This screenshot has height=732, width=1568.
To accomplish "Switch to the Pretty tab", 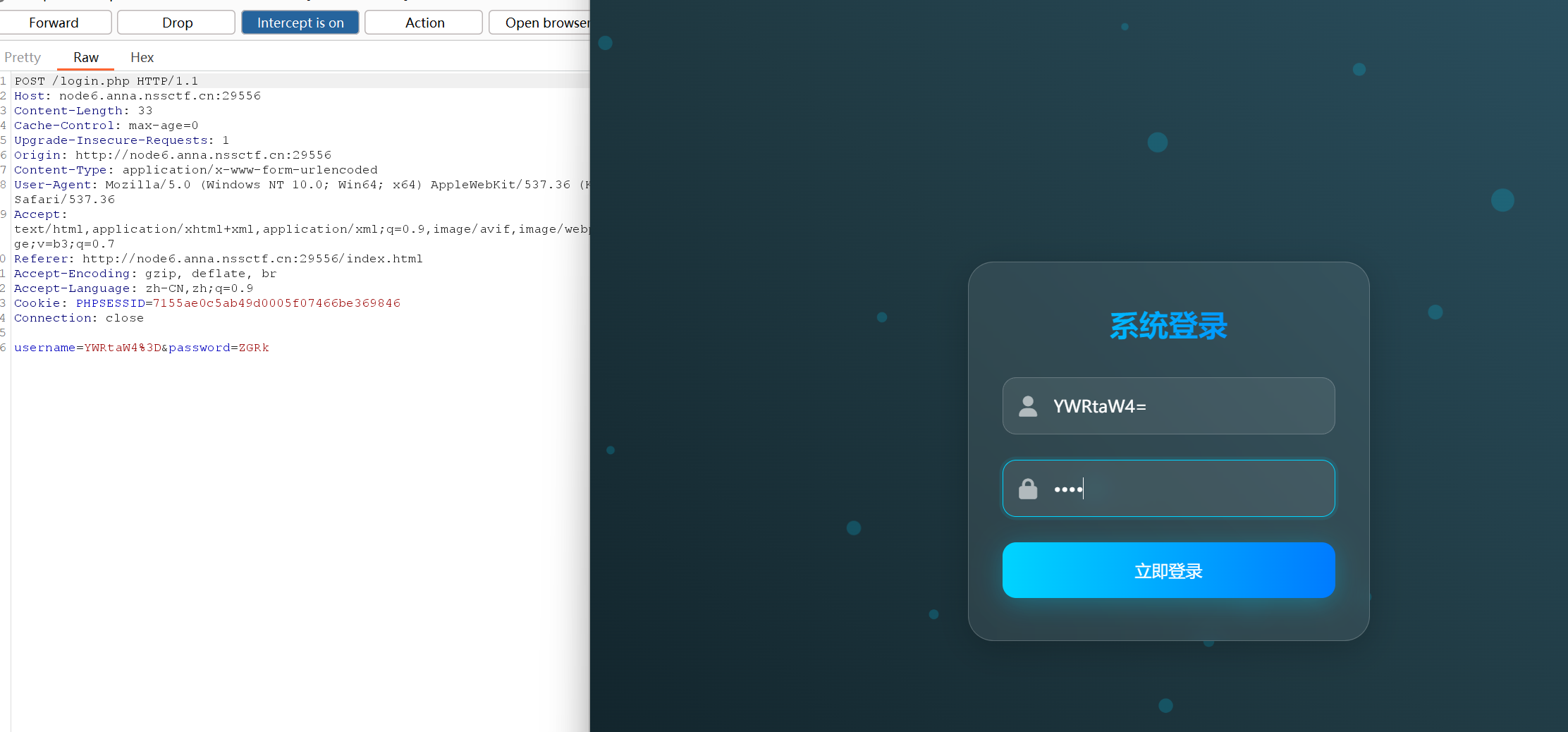I will coord(23,57).
